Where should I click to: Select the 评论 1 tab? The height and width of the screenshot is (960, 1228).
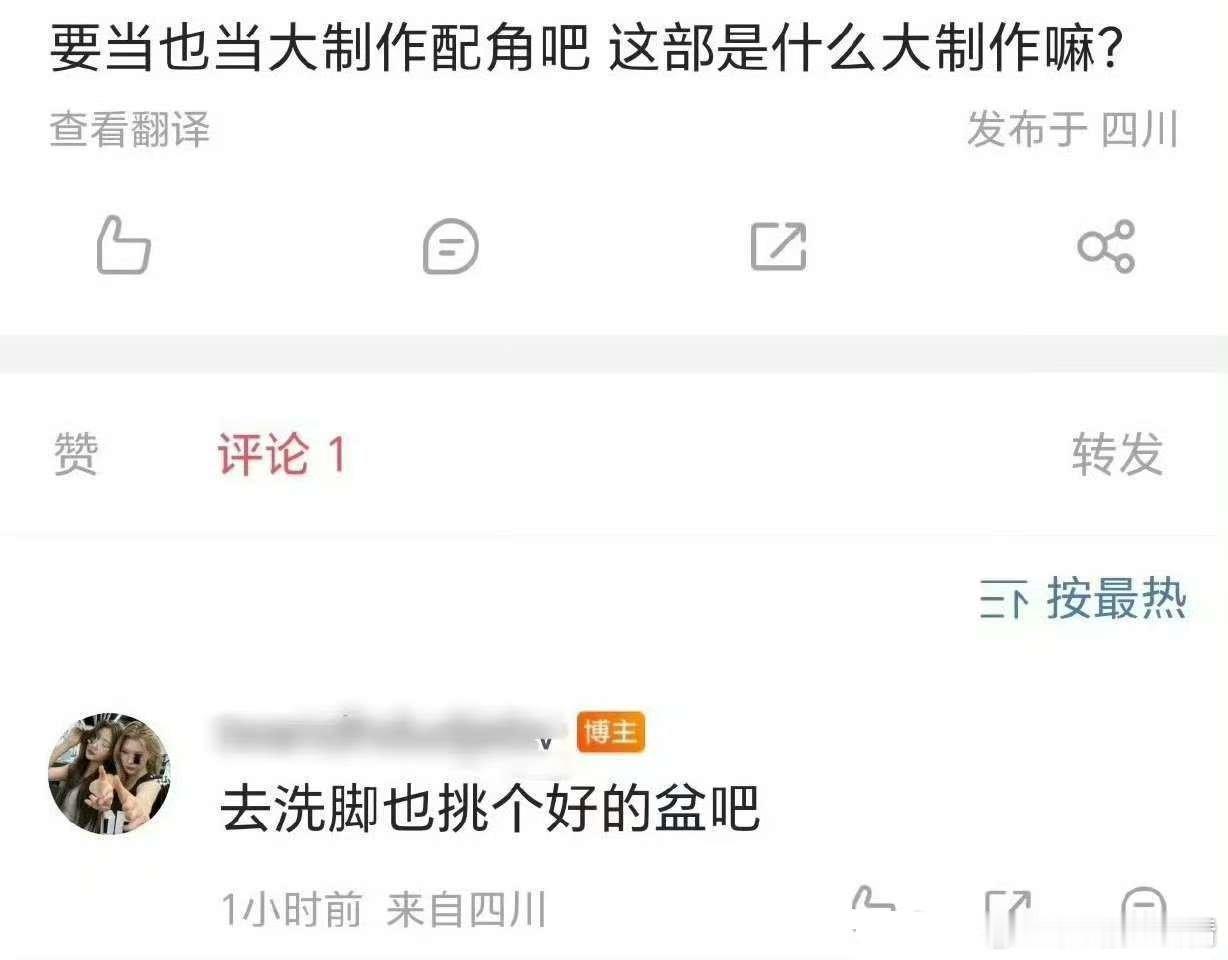[281, 455]
